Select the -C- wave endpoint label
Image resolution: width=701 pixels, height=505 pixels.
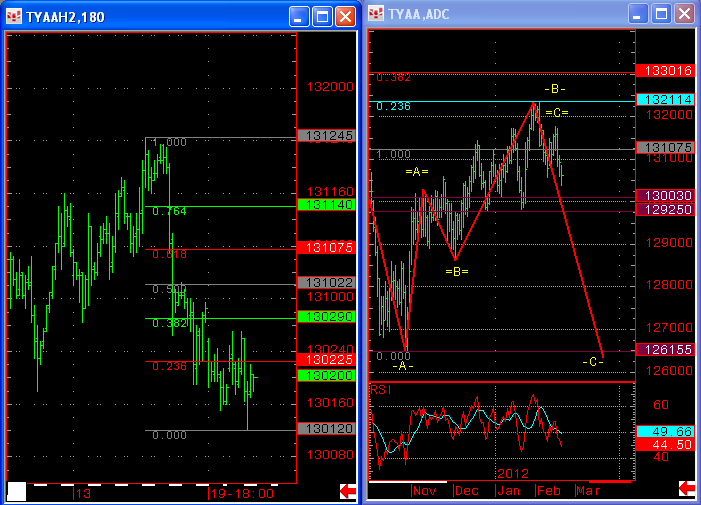592,361
